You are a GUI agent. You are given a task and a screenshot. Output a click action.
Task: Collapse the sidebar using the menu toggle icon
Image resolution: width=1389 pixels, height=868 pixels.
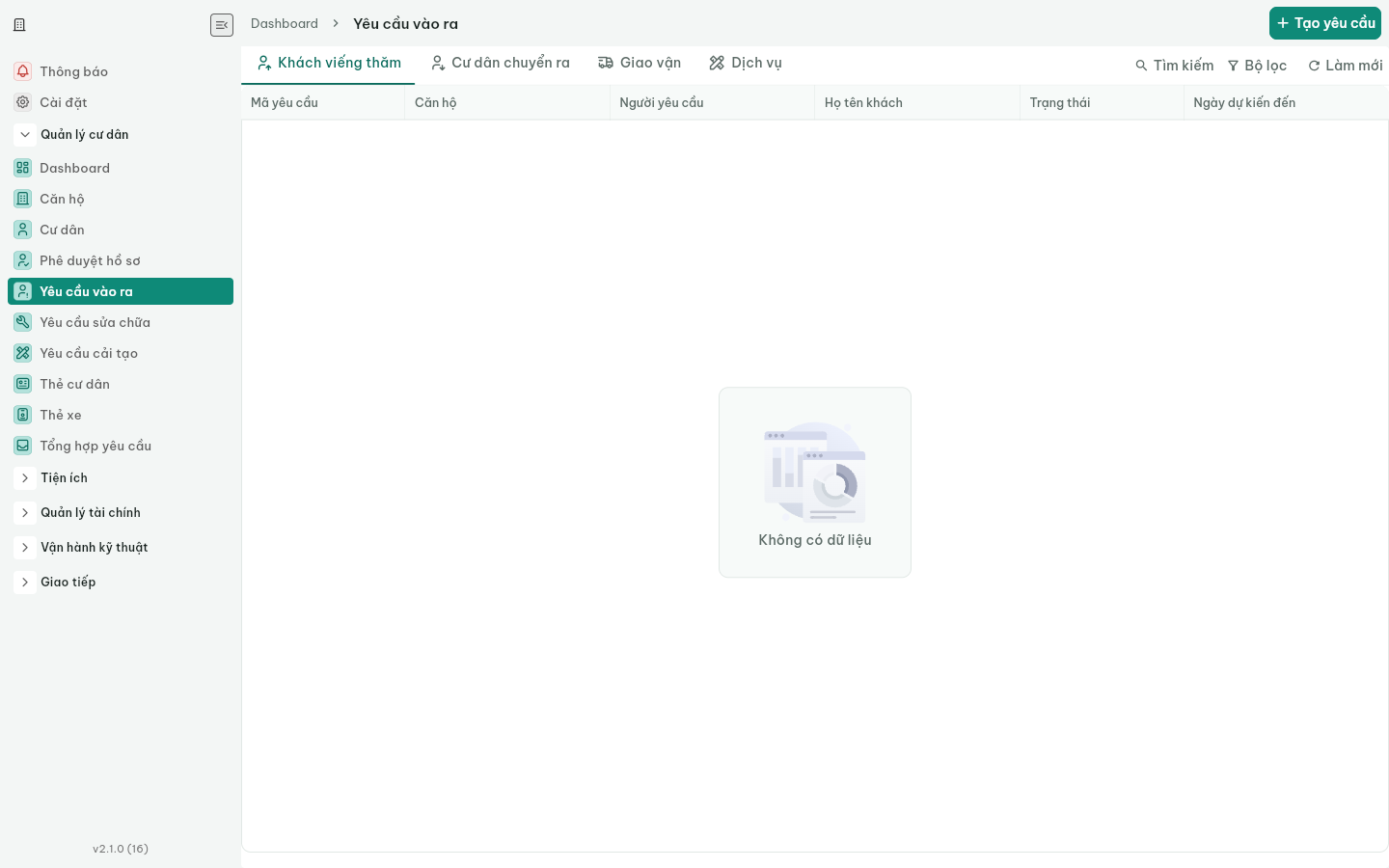point(222,25)
